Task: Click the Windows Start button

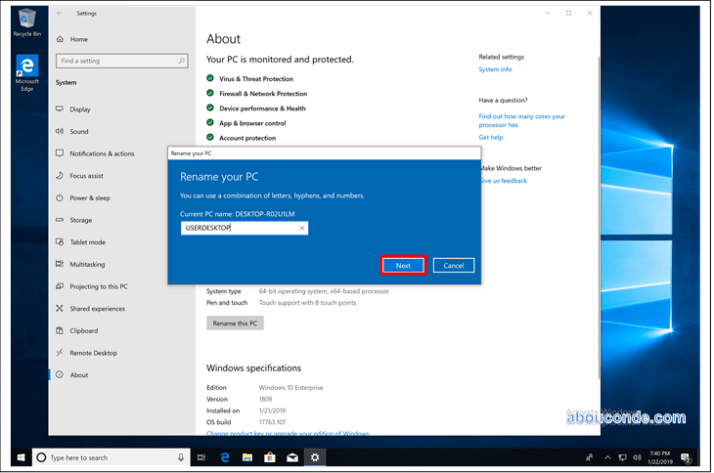Action: (21, 457)
